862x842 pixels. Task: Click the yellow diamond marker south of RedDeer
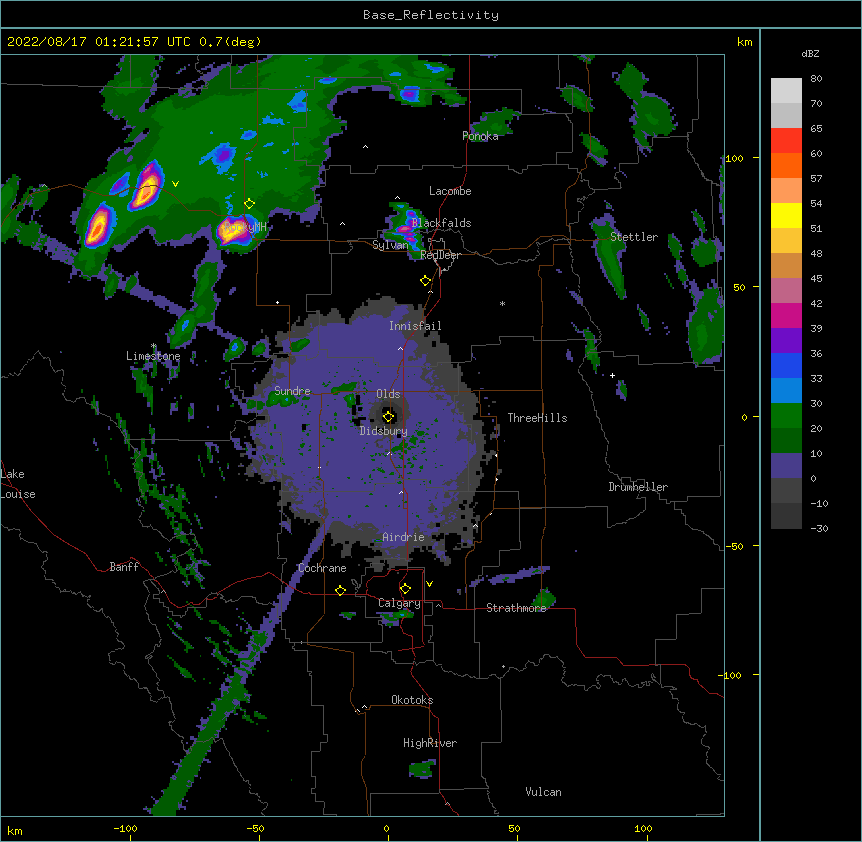point(425,281)
